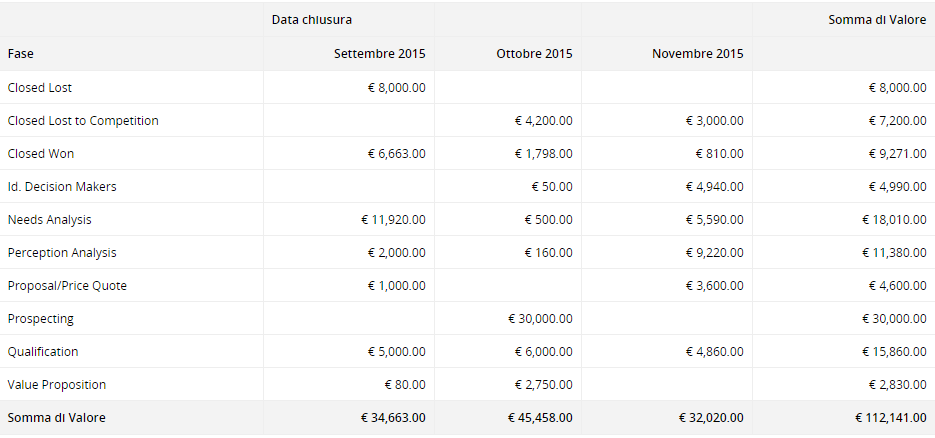Click the Perception Analysis row label
935x438 pixels.
(62, 253)
